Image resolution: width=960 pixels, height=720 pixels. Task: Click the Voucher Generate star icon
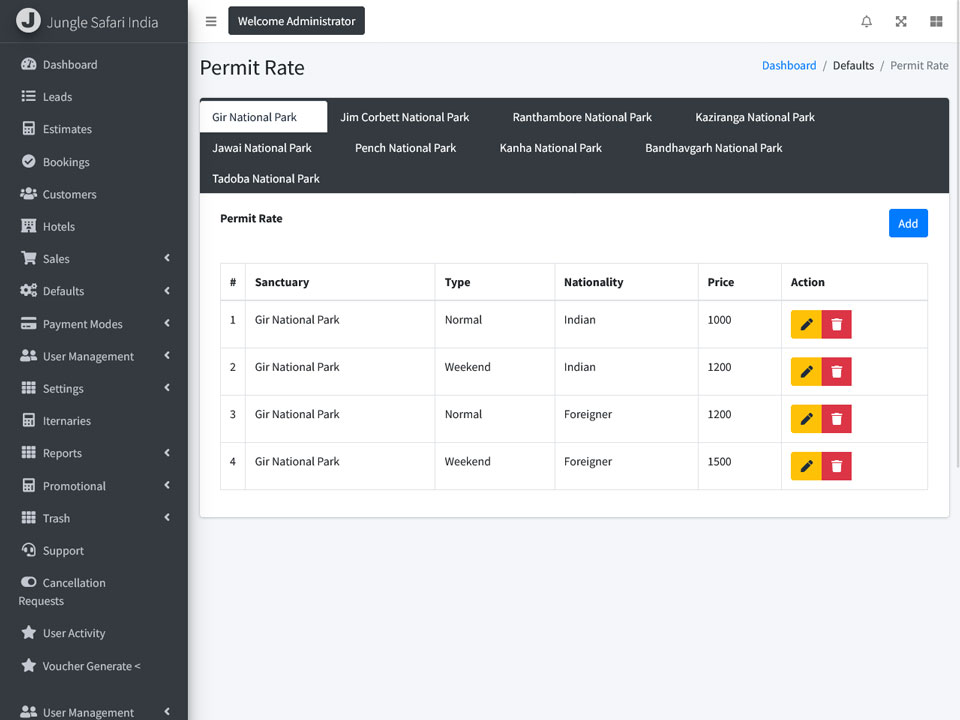tap(28, 665)
